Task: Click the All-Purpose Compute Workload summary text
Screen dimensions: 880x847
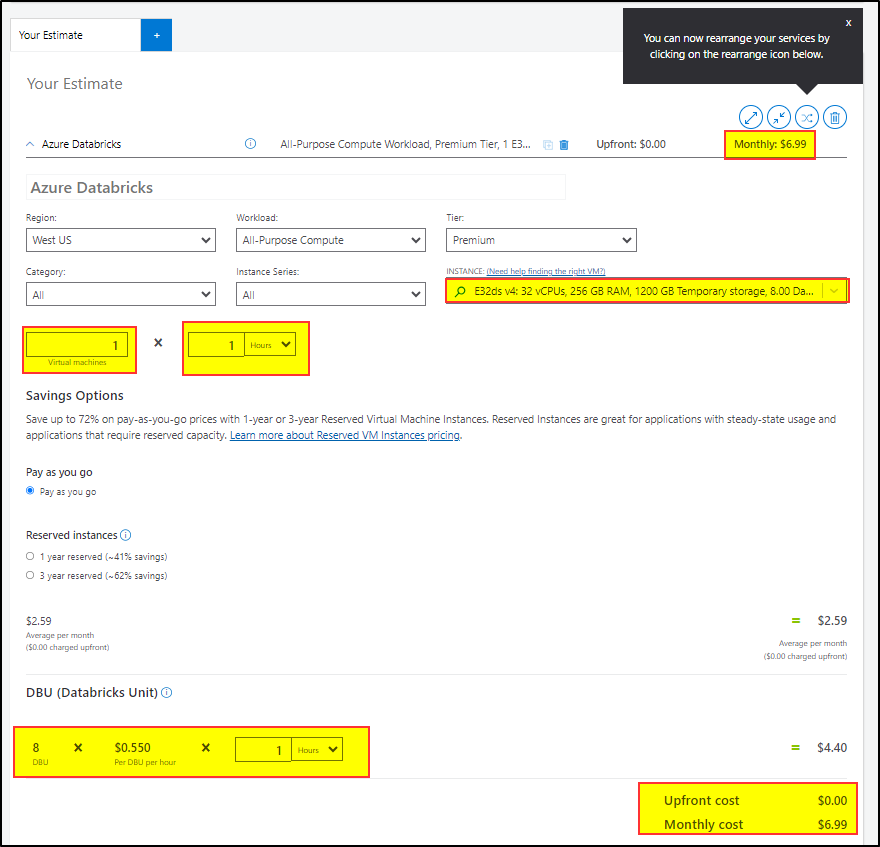Action: click(x=405, y=144)
